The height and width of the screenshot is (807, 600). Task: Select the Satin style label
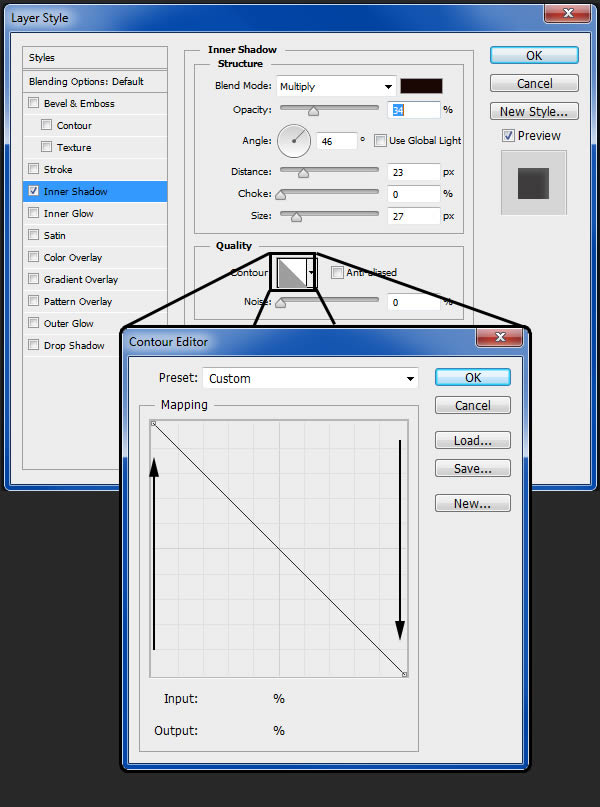click(x=55, y=236)
